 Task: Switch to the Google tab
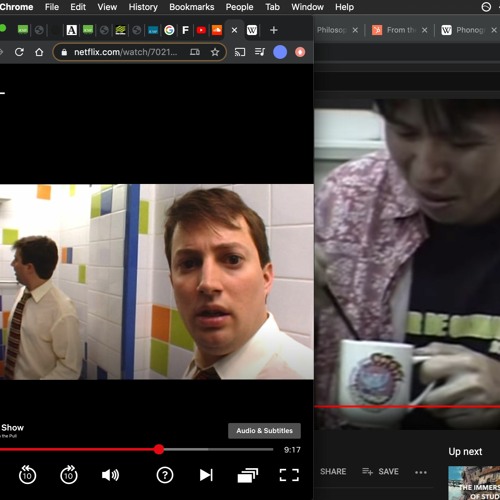[169, 30]
